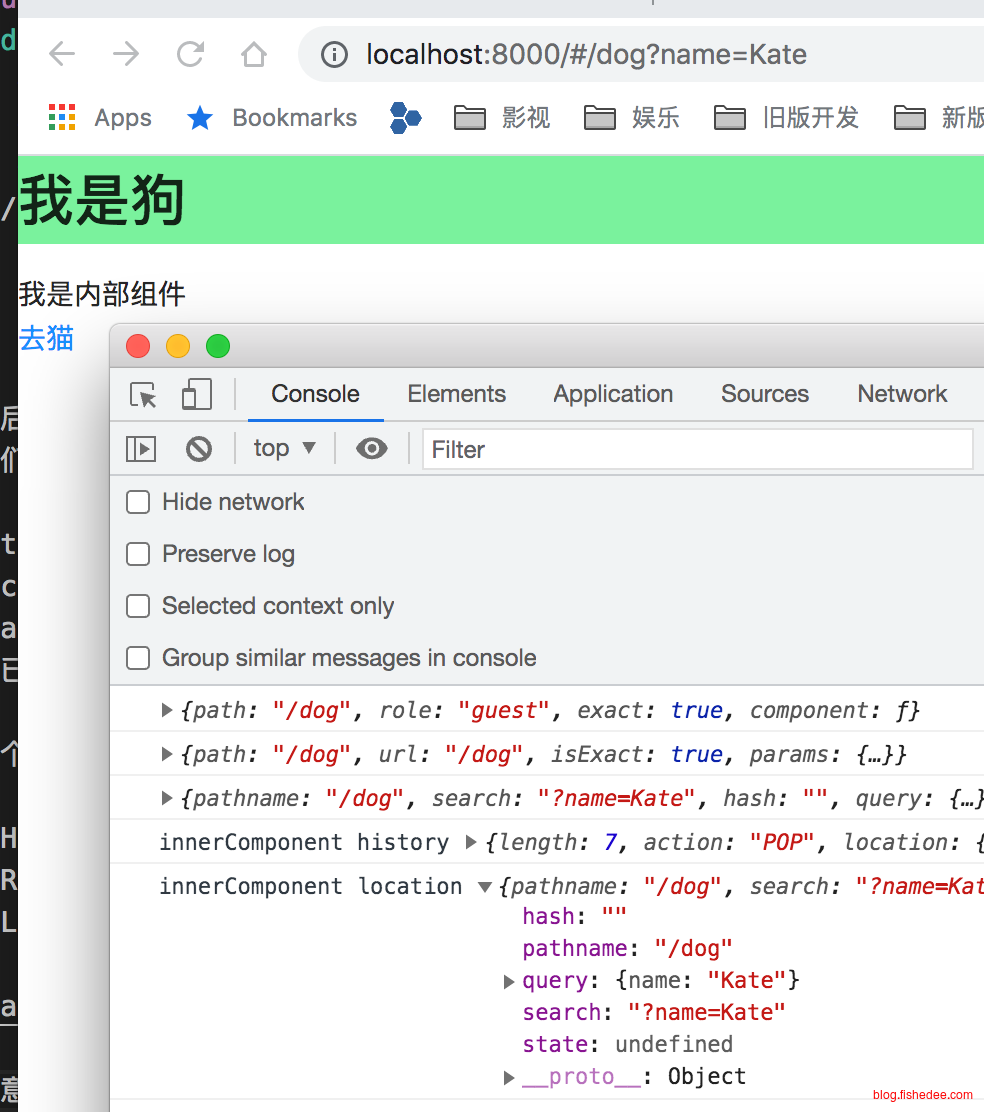984x1112 pixels.
Task: Toggle Group similar messages in console
Action: [x=138, y=658]
